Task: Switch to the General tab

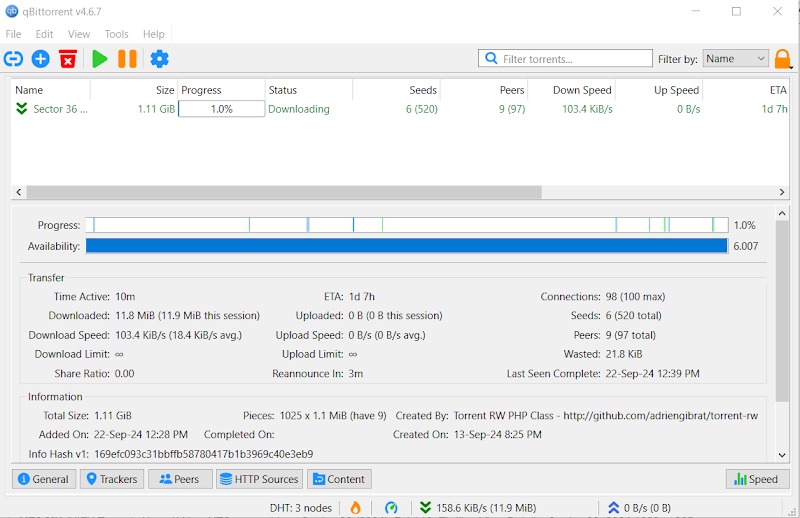Action: click(x=44, y=479)
